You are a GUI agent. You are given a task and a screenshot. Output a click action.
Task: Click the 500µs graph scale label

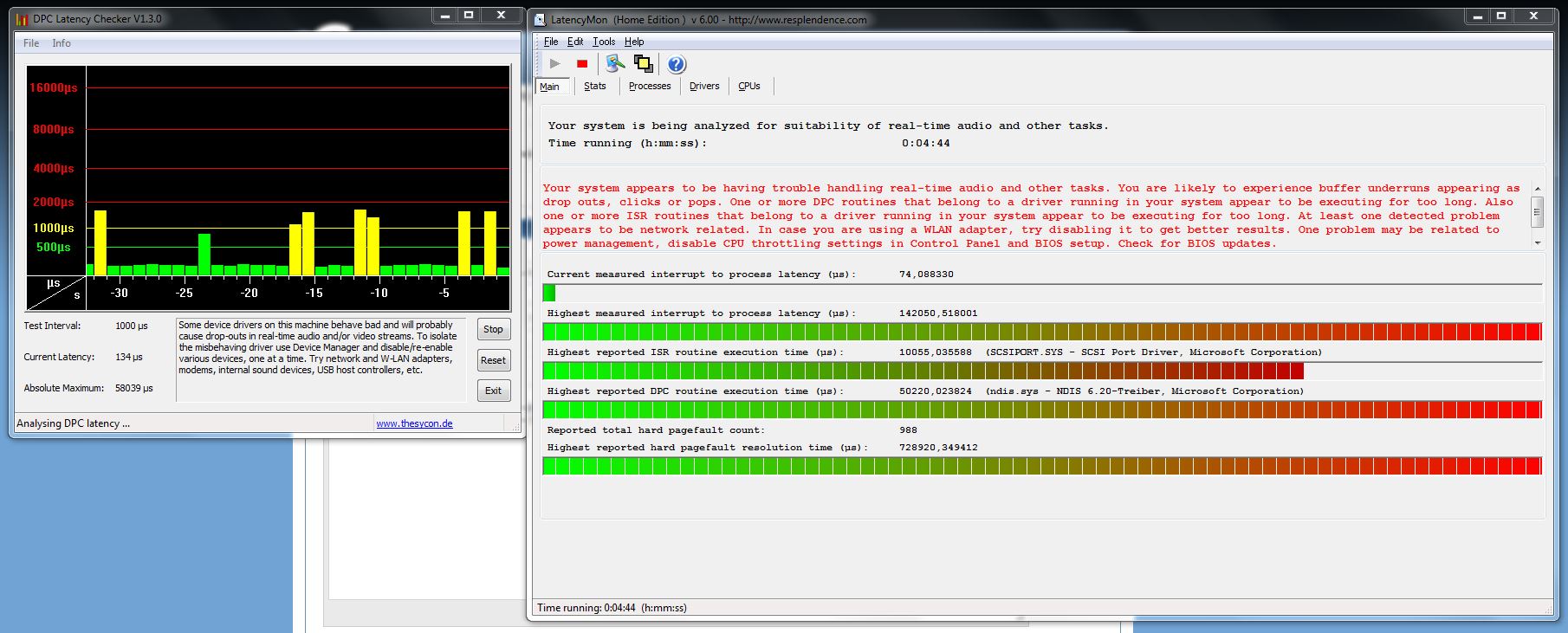[x=54, y=247]
